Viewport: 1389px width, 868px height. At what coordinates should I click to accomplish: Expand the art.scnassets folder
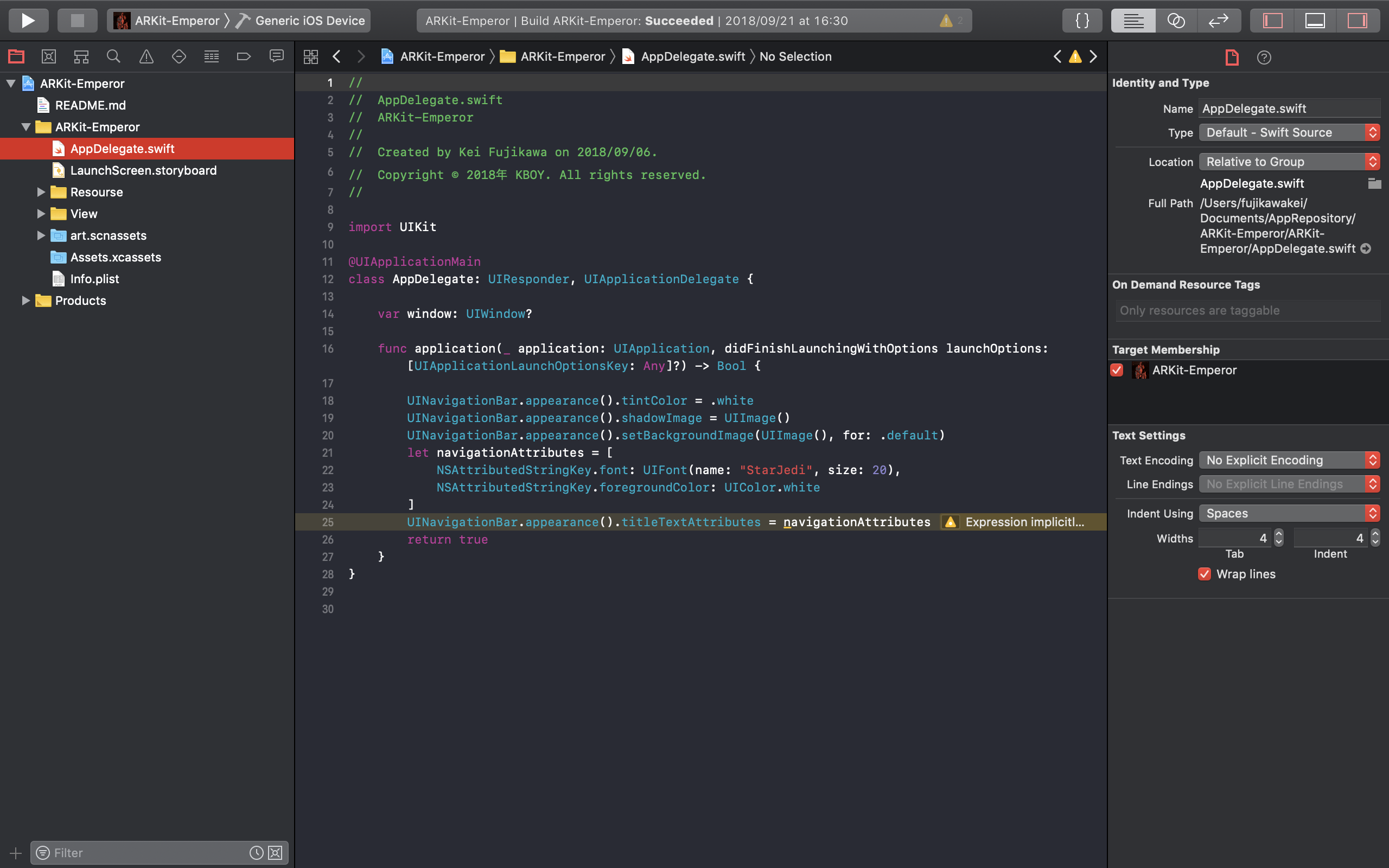[x=41, y=235]
